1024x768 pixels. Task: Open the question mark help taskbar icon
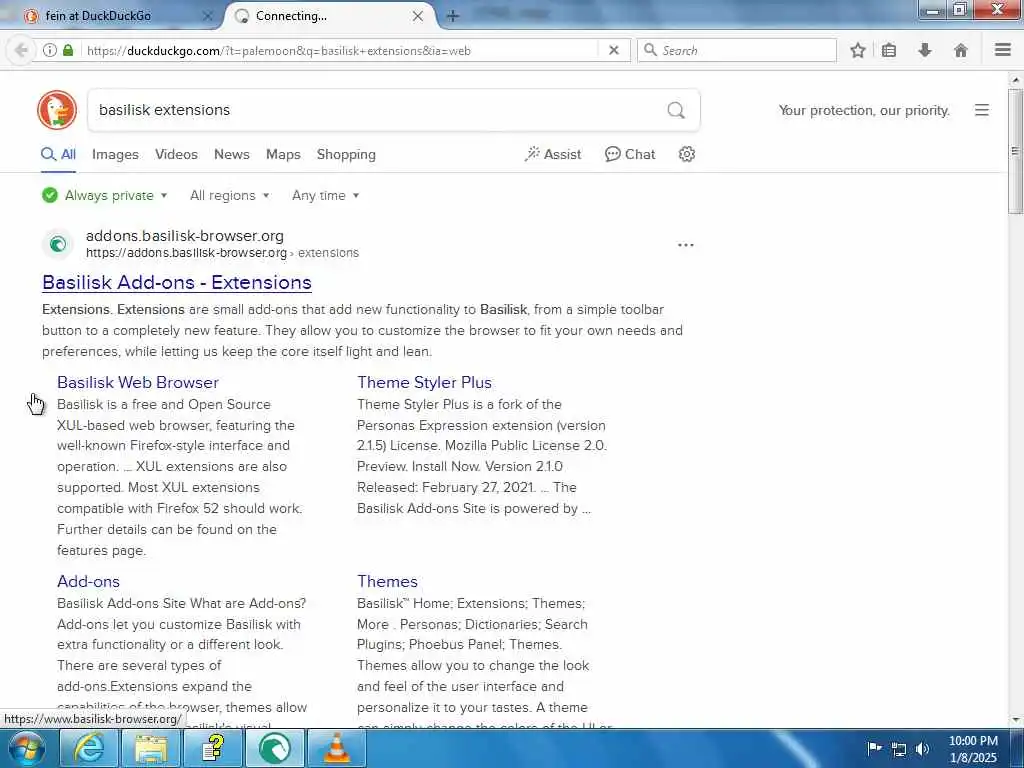point(213,748)
